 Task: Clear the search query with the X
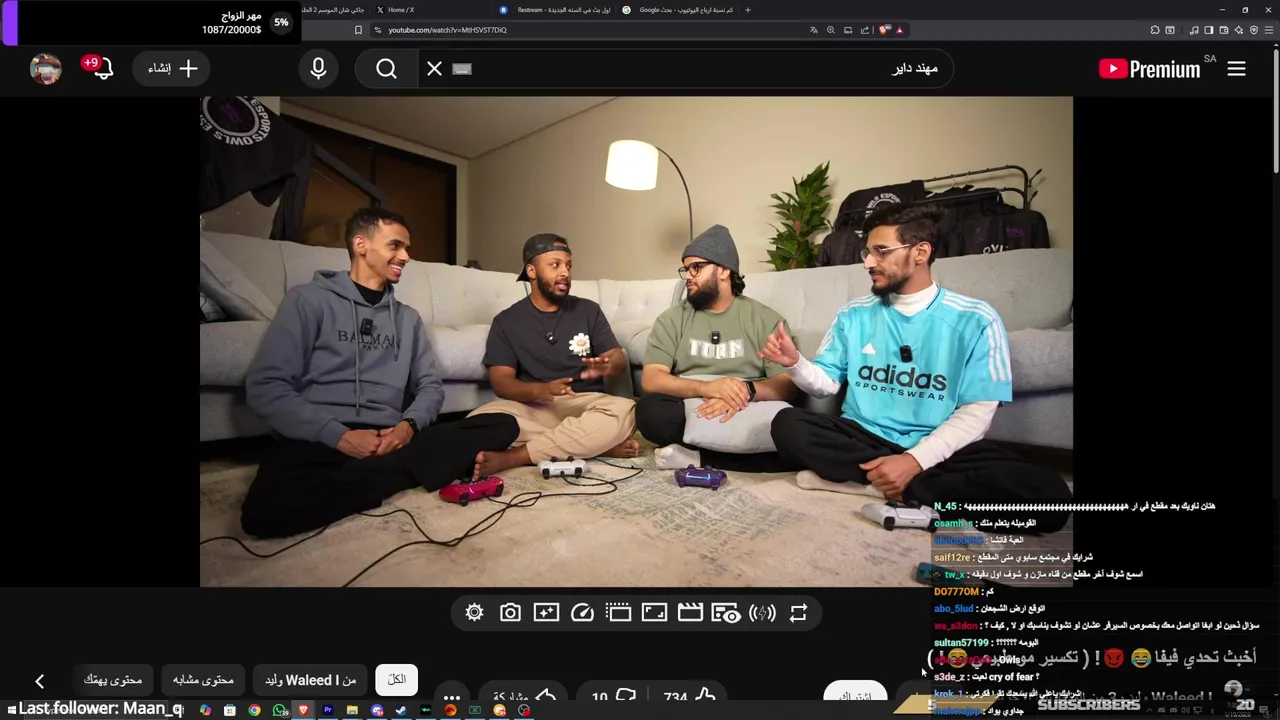(434, 68)
